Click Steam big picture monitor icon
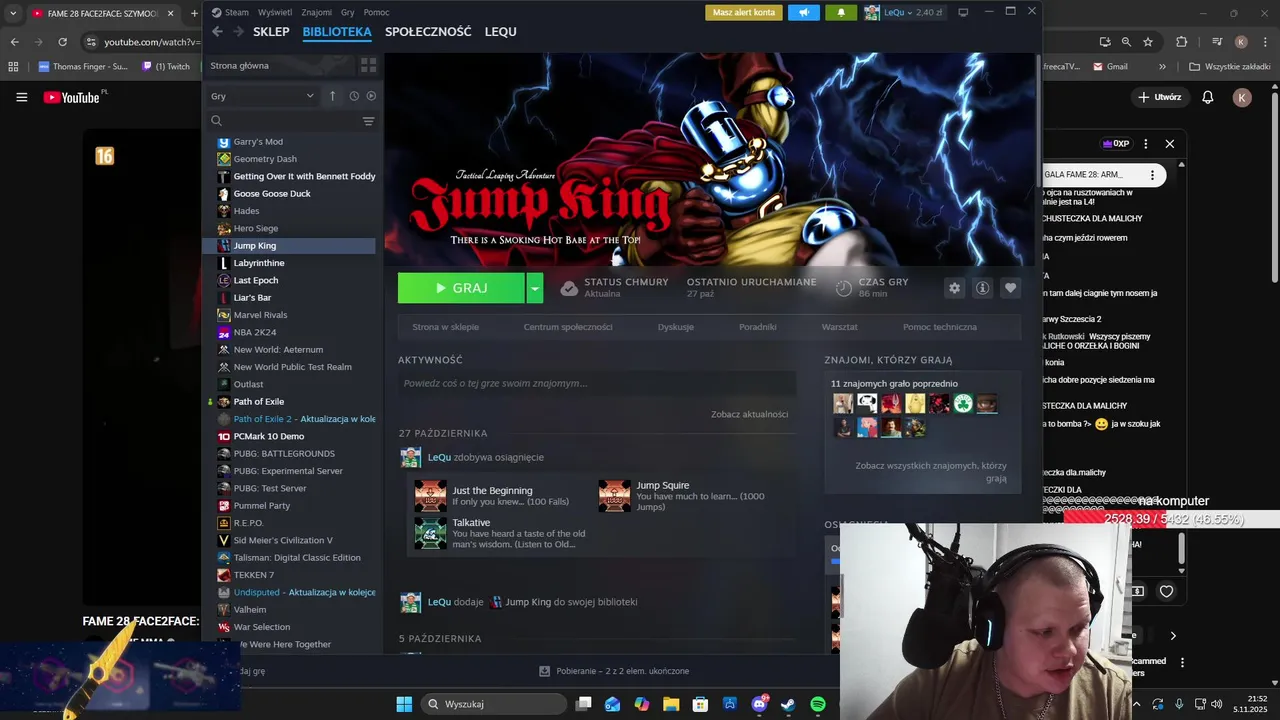Image resolution: width=1280 pixels, height=720 pixels. (x=963, y=12)
